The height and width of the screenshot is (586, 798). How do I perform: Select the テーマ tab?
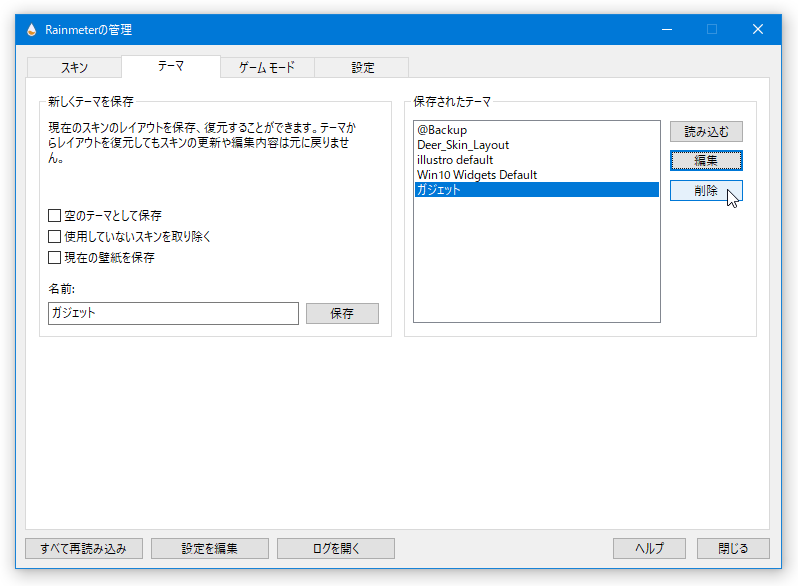pyautogui.click(x=170, y=66)
